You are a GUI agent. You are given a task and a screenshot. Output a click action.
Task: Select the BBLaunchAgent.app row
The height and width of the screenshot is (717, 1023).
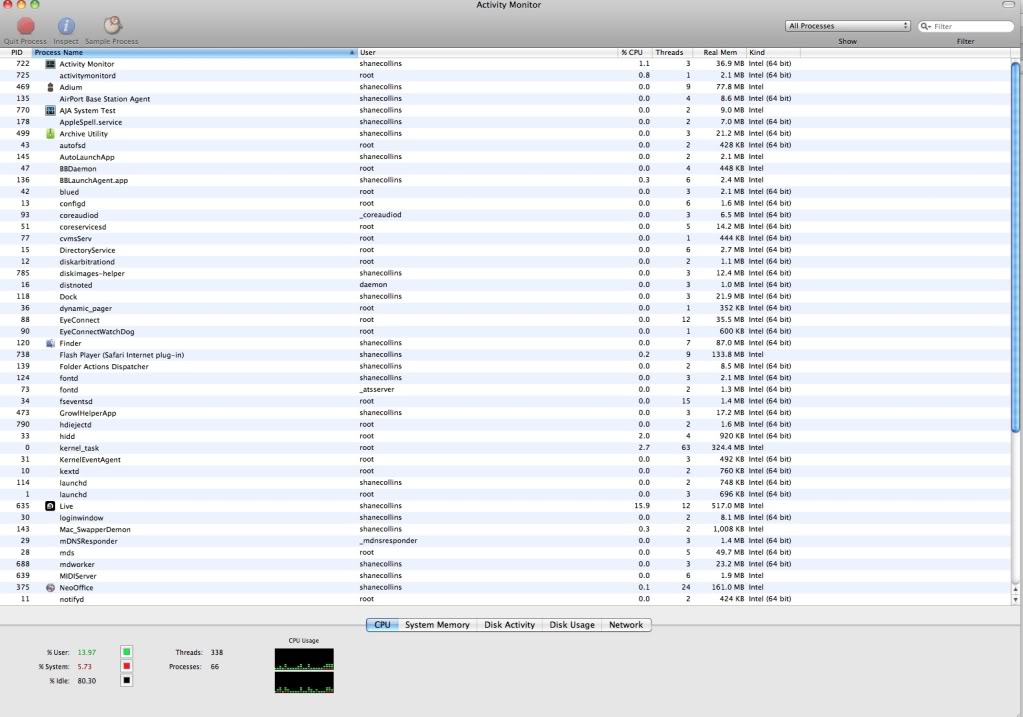pyautogui.click(x=506, y=180)
